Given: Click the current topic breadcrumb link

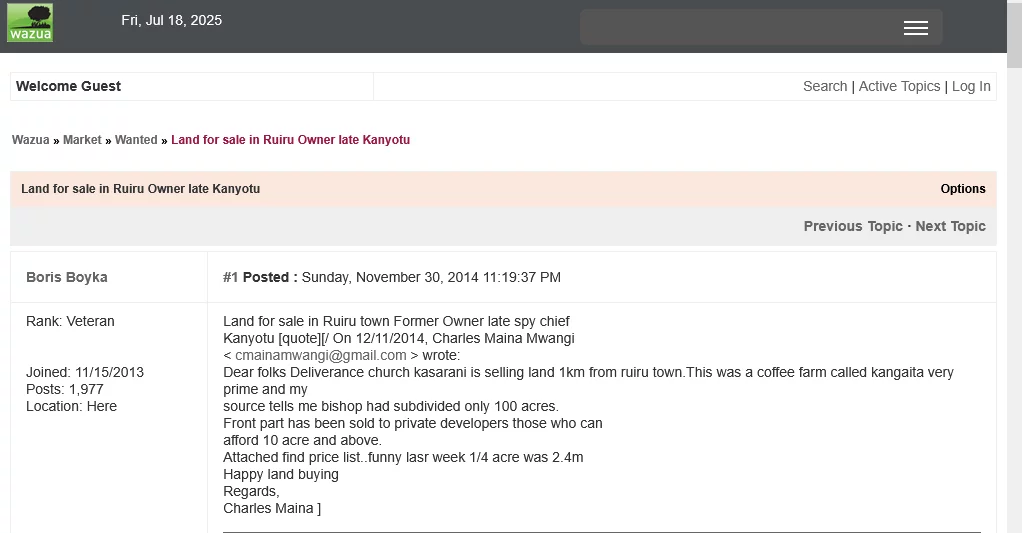Looking at the screenshot, I should point(290,140).
